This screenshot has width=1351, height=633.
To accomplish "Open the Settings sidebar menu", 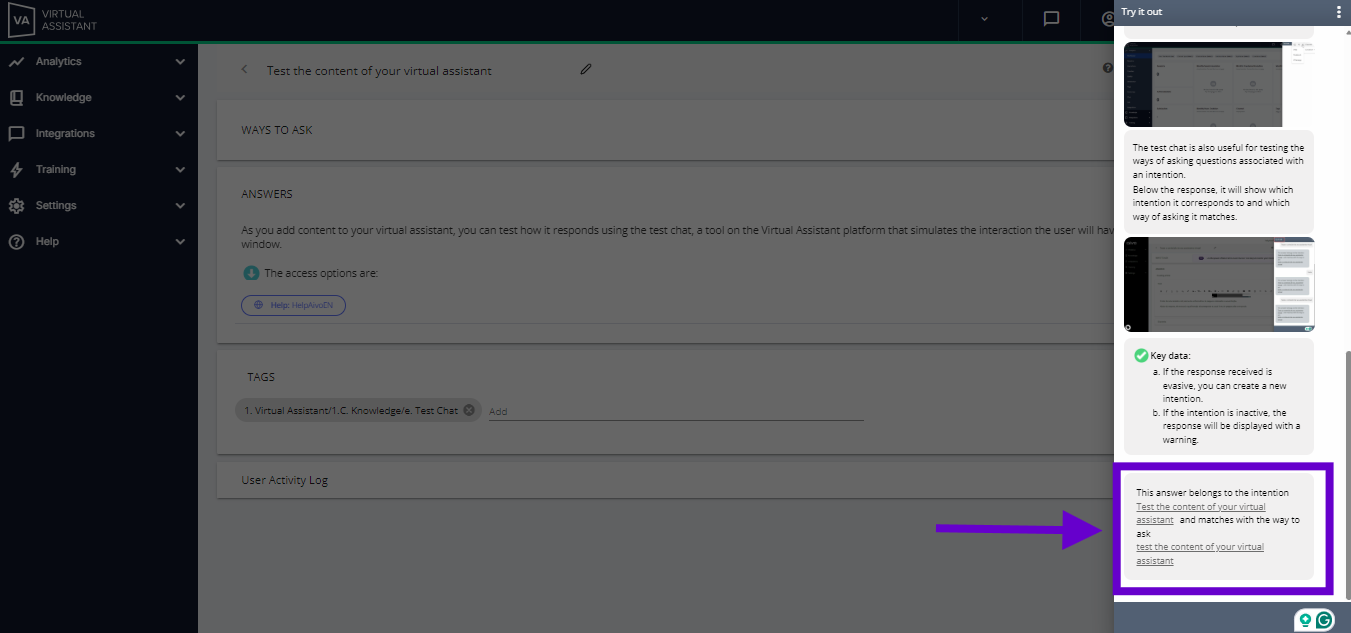I will [99, 205].
